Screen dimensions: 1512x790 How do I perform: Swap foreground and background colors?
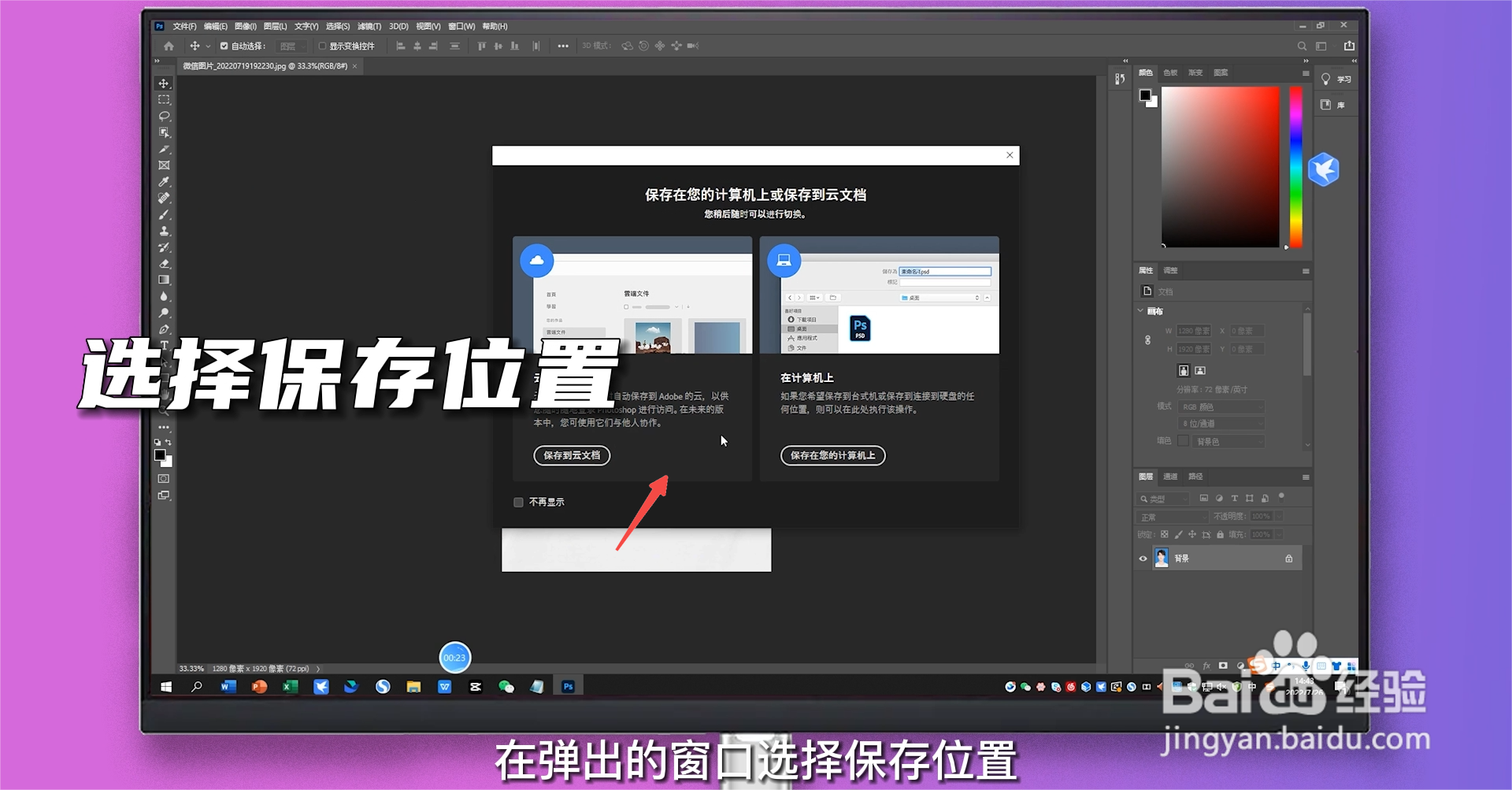click(x=168, y=443)
